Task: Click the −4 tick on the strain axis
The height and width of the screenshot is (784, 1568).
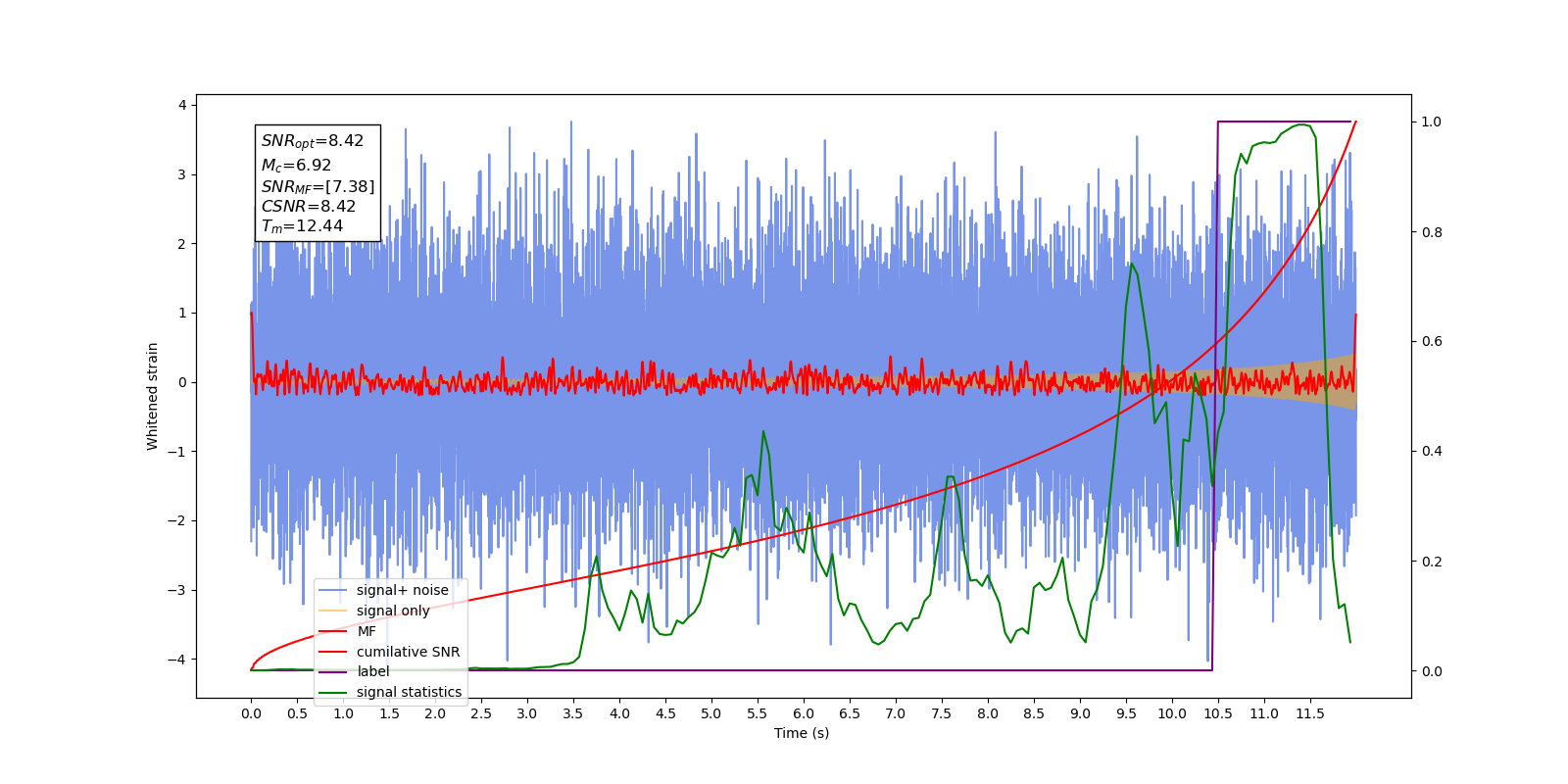Action: (177, 660)
